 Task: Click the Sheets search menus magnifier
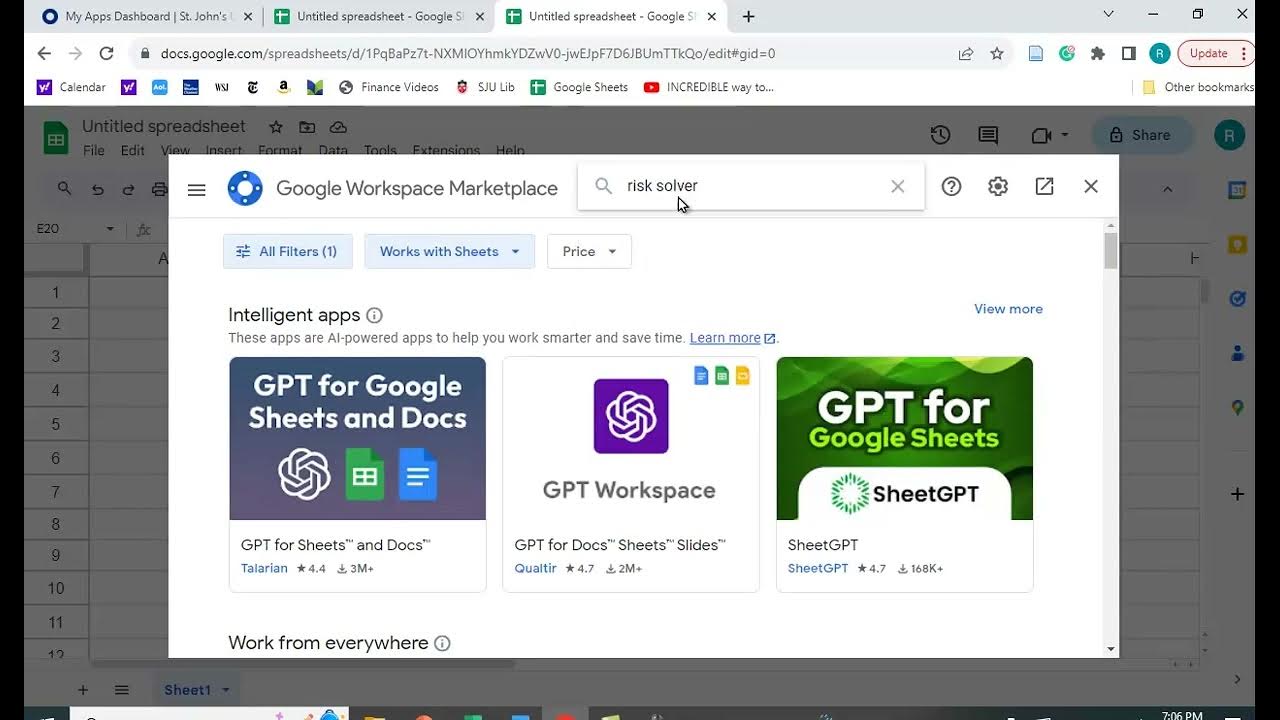pyautogui.click(x=64, y=188)
